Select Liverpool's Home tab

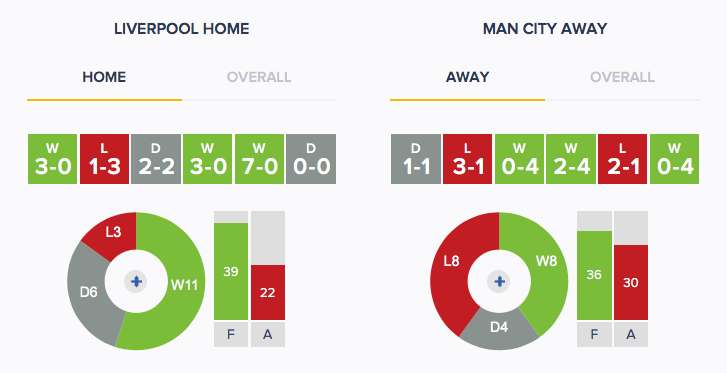coord(104,77)
